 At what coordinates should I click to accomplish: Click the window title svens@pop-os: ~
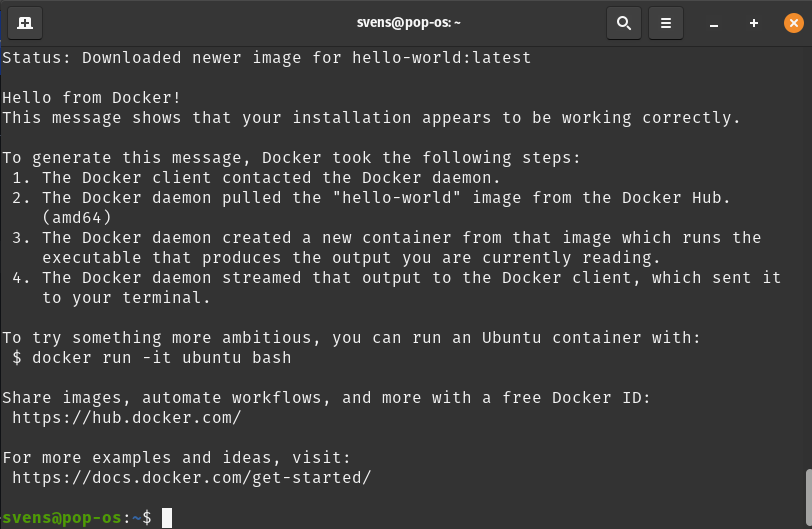409,23
